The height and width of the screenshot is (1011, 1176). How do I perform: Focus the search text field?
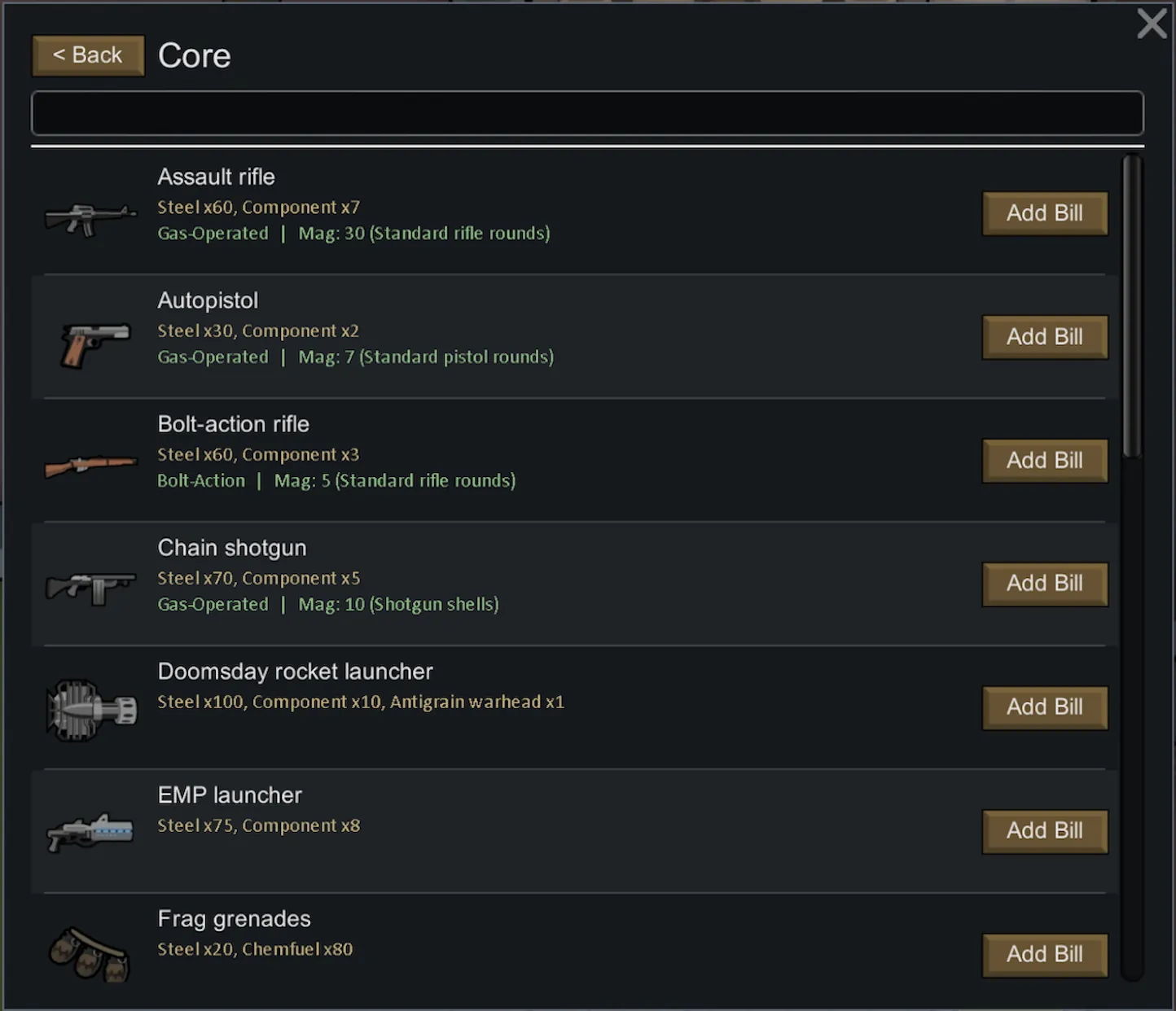[x=586, y=113]
